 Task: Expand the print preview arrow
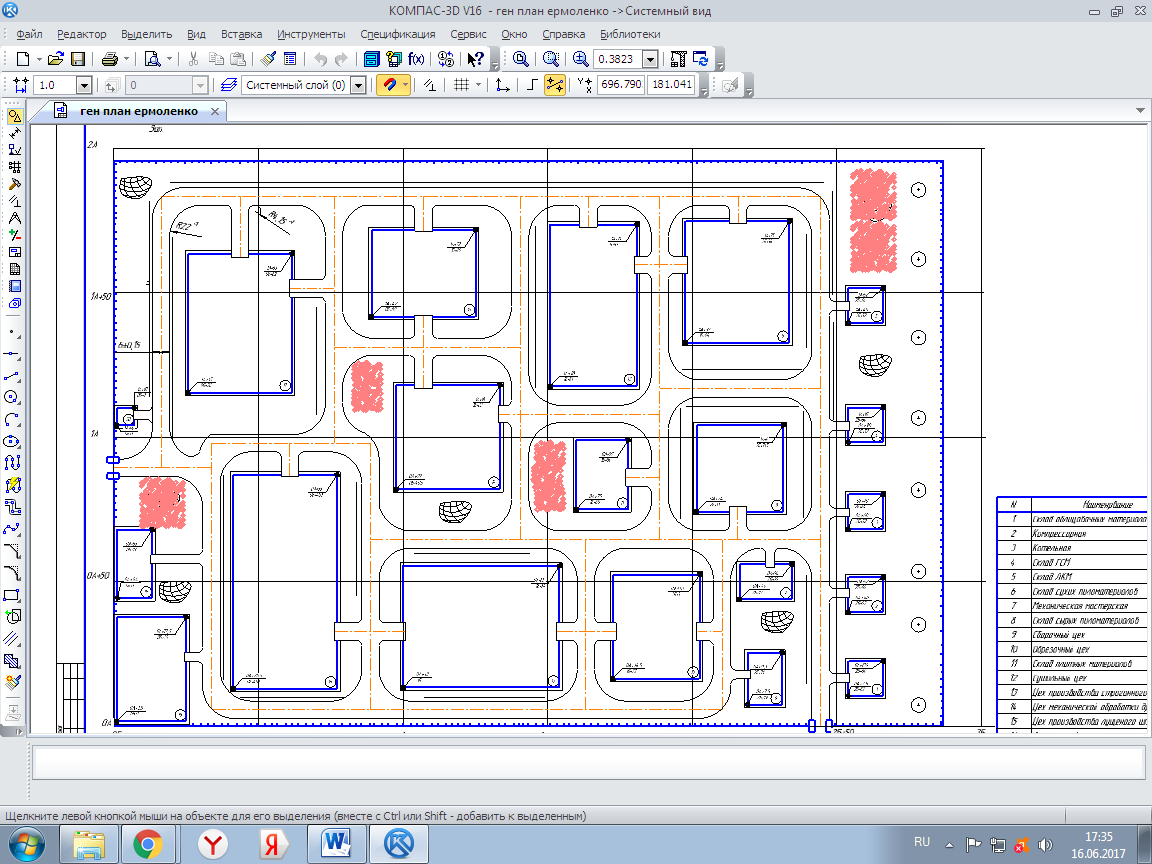(x=169, y=59)
